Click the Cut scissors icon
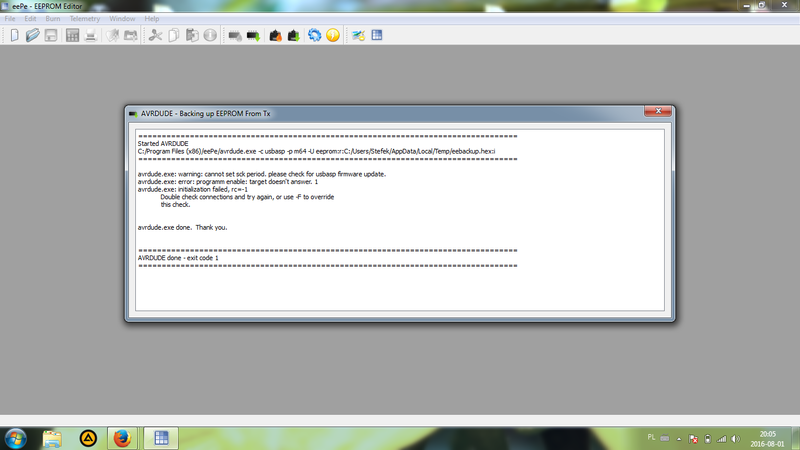The width and height of the screenshot is (800, 450). [x=156, y=35]
